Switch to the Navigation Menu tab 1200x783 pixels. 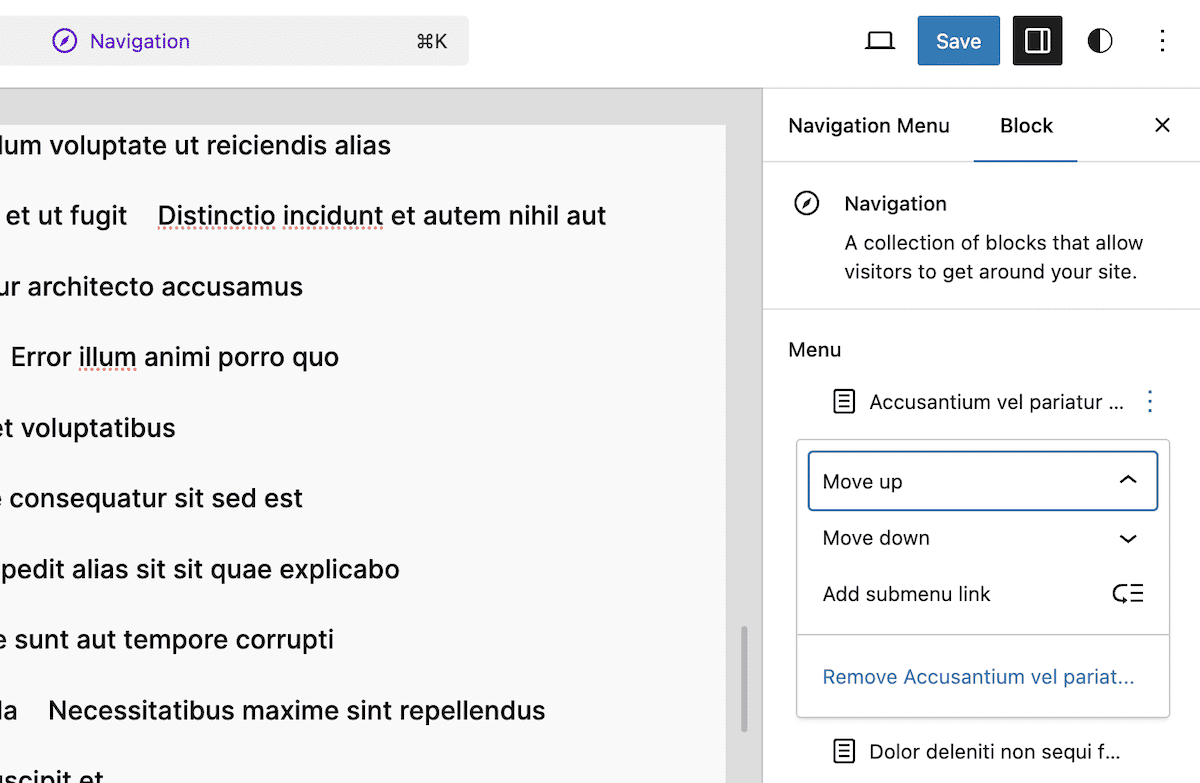coord(868,126)
